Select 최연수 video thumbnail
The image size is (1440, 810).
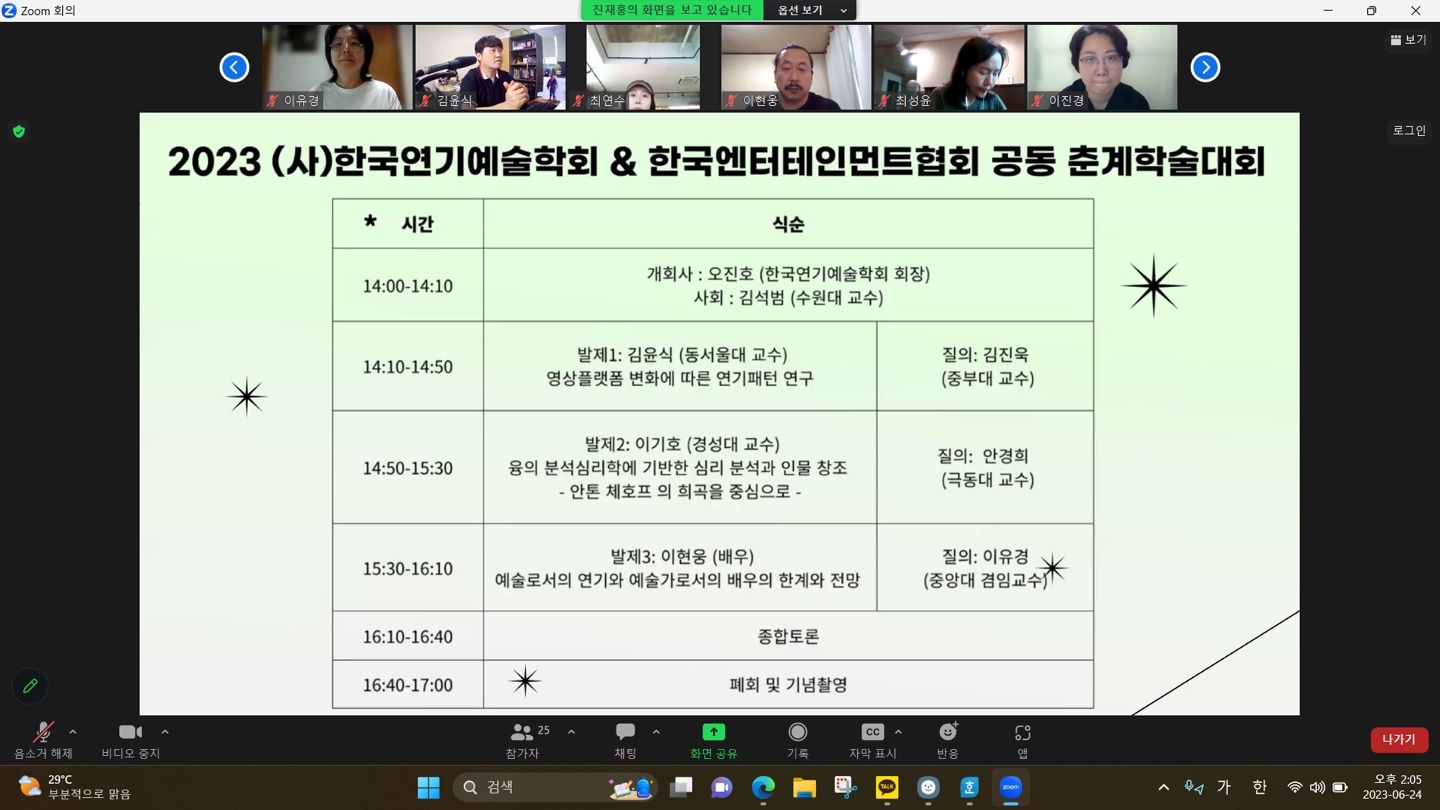coord(643,67)
